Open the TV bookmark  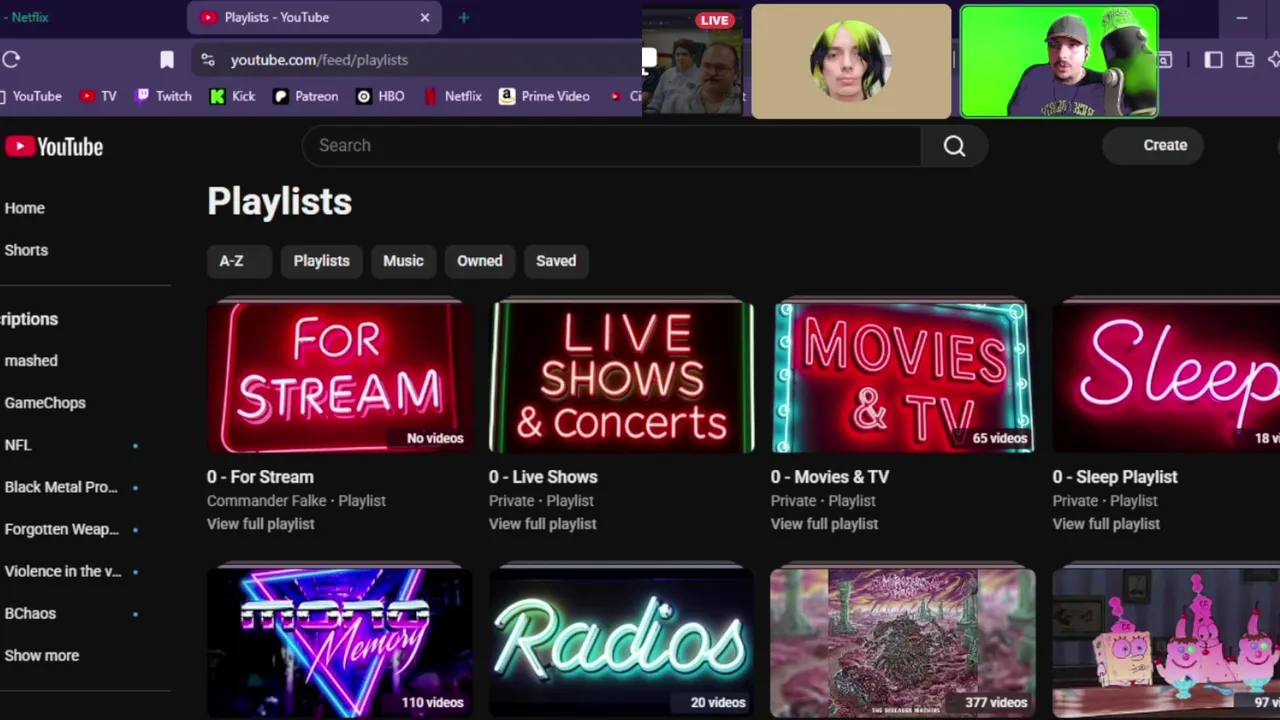point(98,96)
